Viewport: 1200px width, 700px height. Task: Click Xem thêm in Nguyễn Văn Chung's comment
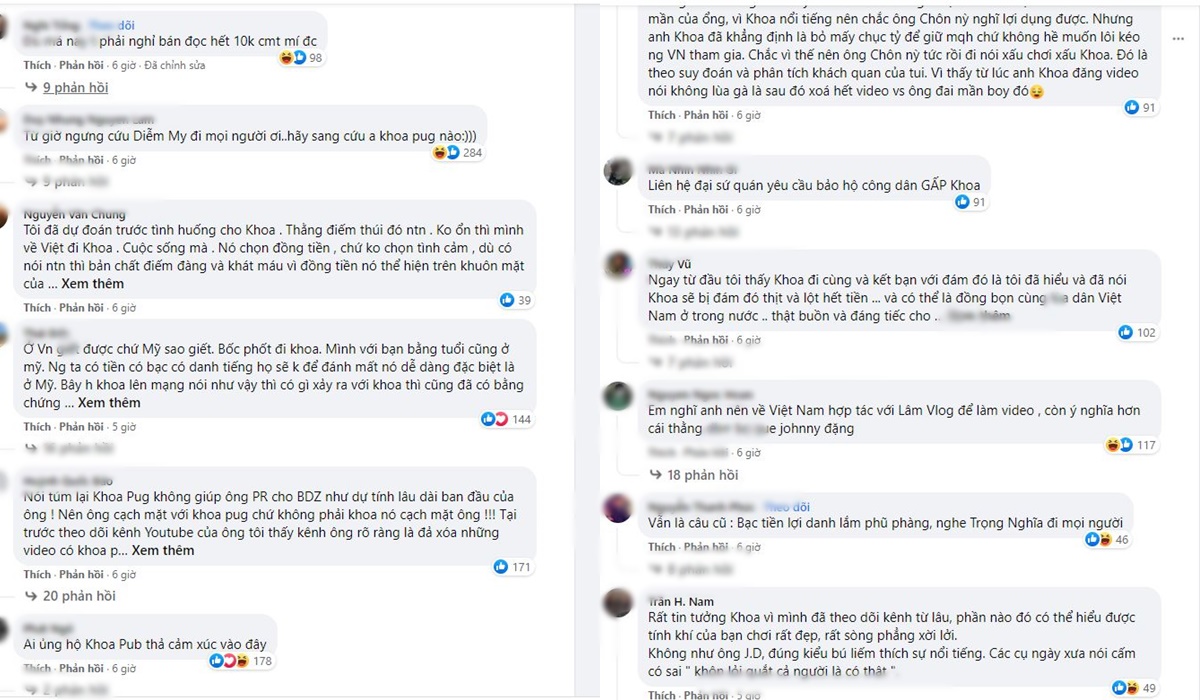(93, 284)
